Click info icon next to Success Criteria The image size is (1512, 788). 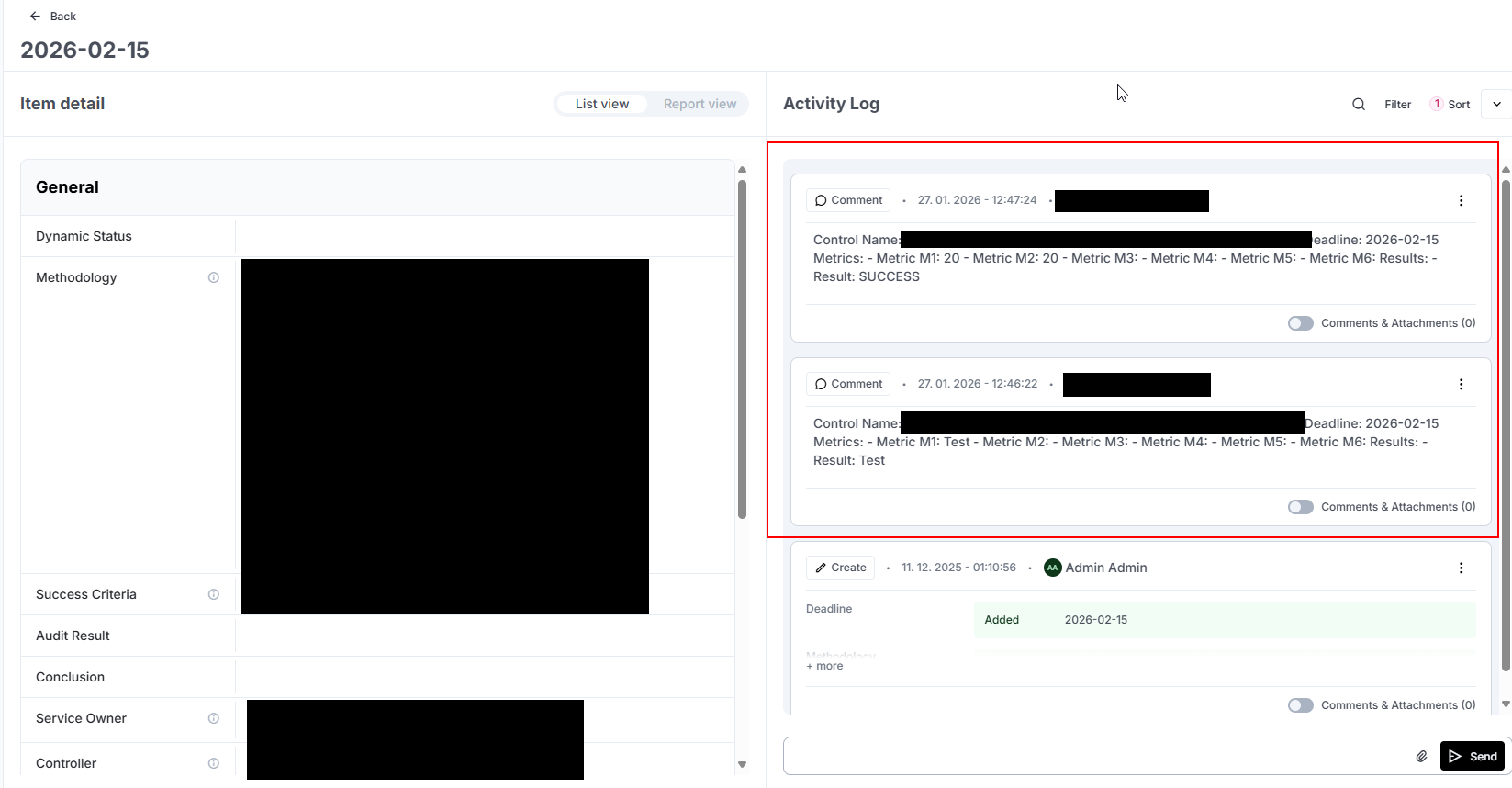point(214,594)
